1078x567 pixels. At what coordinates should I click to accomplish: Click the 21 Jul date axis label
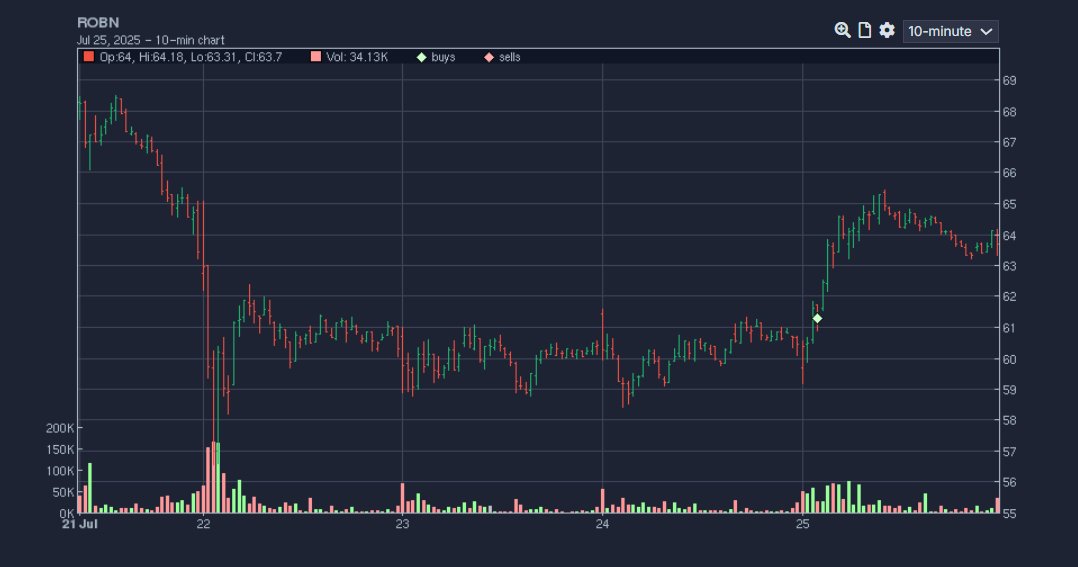coord(80,524)
